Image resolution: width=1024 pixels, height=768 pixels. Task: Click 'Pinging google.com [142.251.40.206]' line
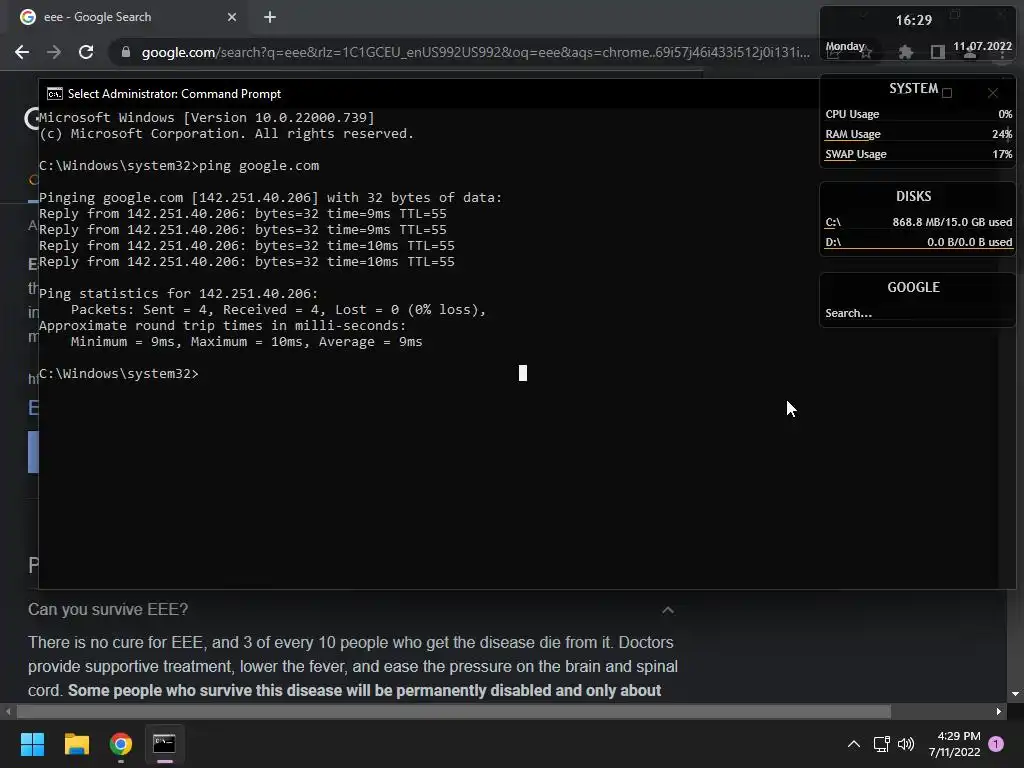[270, 198]
